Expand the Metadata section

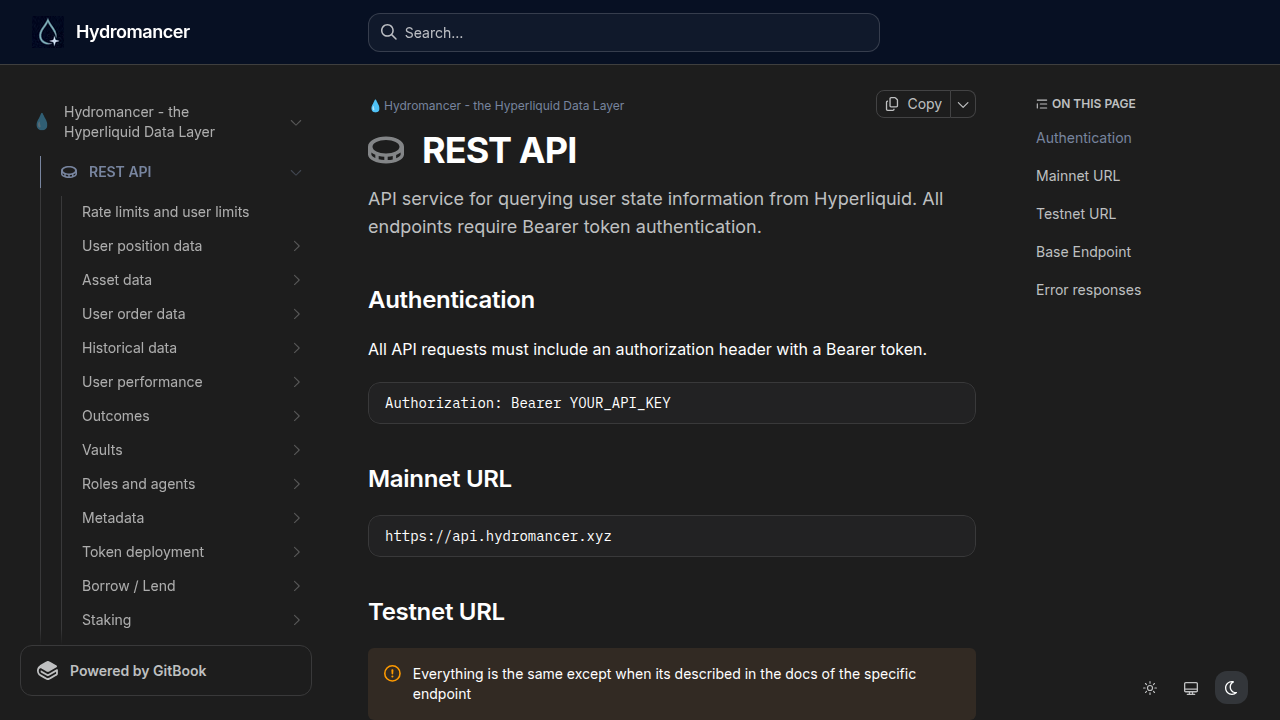coord(297,518)
